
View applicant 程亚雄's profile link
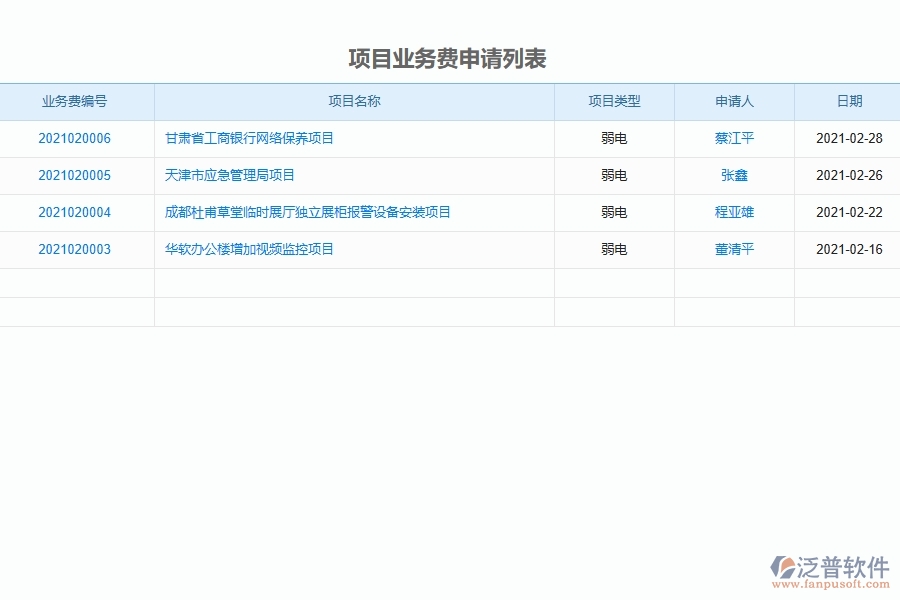[735, 212]
